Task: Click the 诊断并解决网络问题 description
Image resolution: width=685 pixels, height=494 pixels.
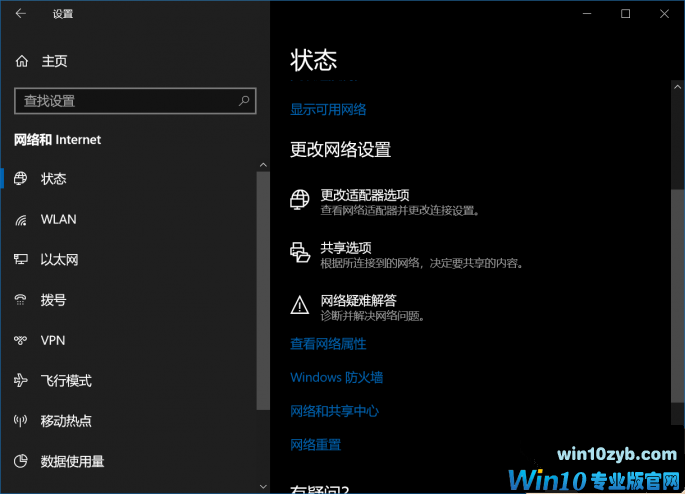Action: [373, 316]
